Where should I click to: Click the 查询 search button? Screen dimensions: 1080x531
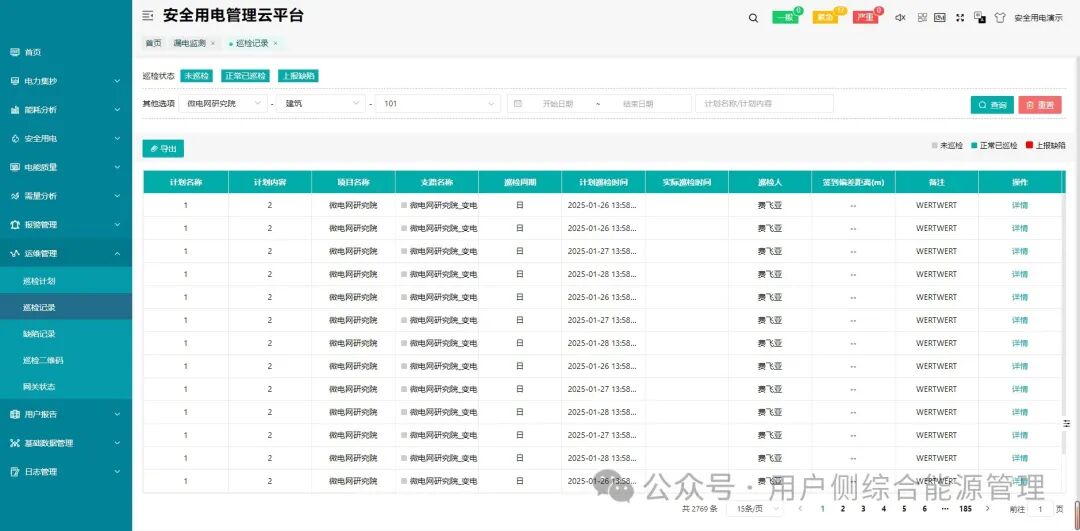[x=992, y=105]
